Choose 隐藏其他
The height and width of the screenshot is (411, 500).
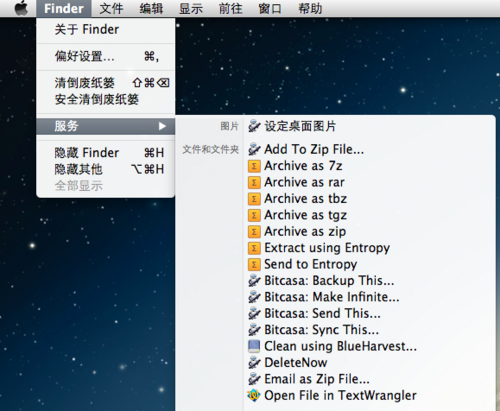[x=106, y=169]
